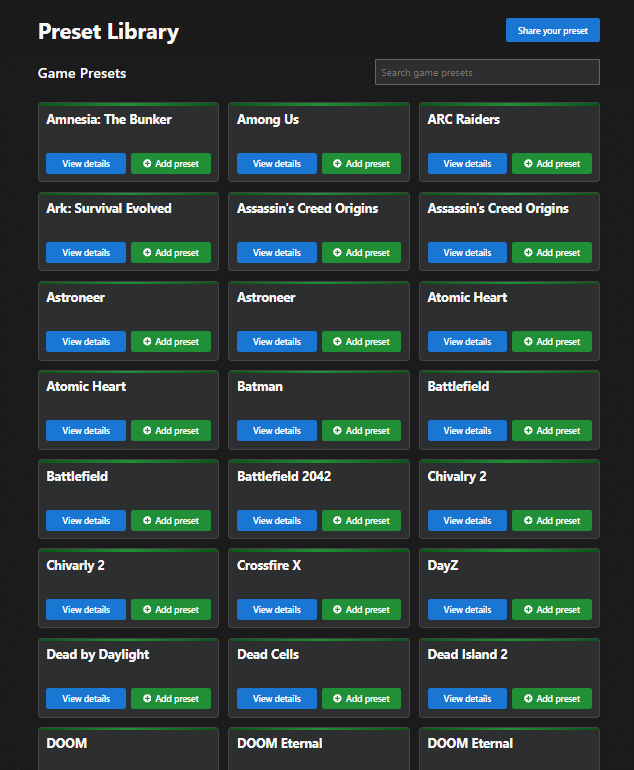634x770 pixels.
Task: Click the Batman card title
Action: tap(260, 386)
